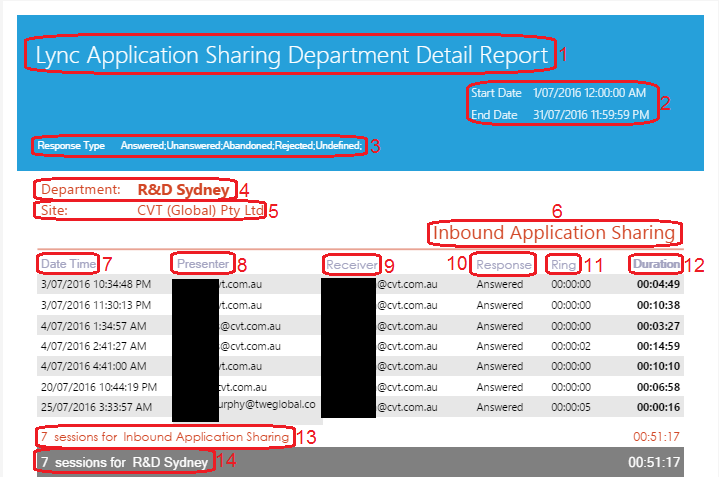Click the Lync Application Sharing Department Detail Report title
719x477 pixels.
pyautogui.click(x=292, y=55)
